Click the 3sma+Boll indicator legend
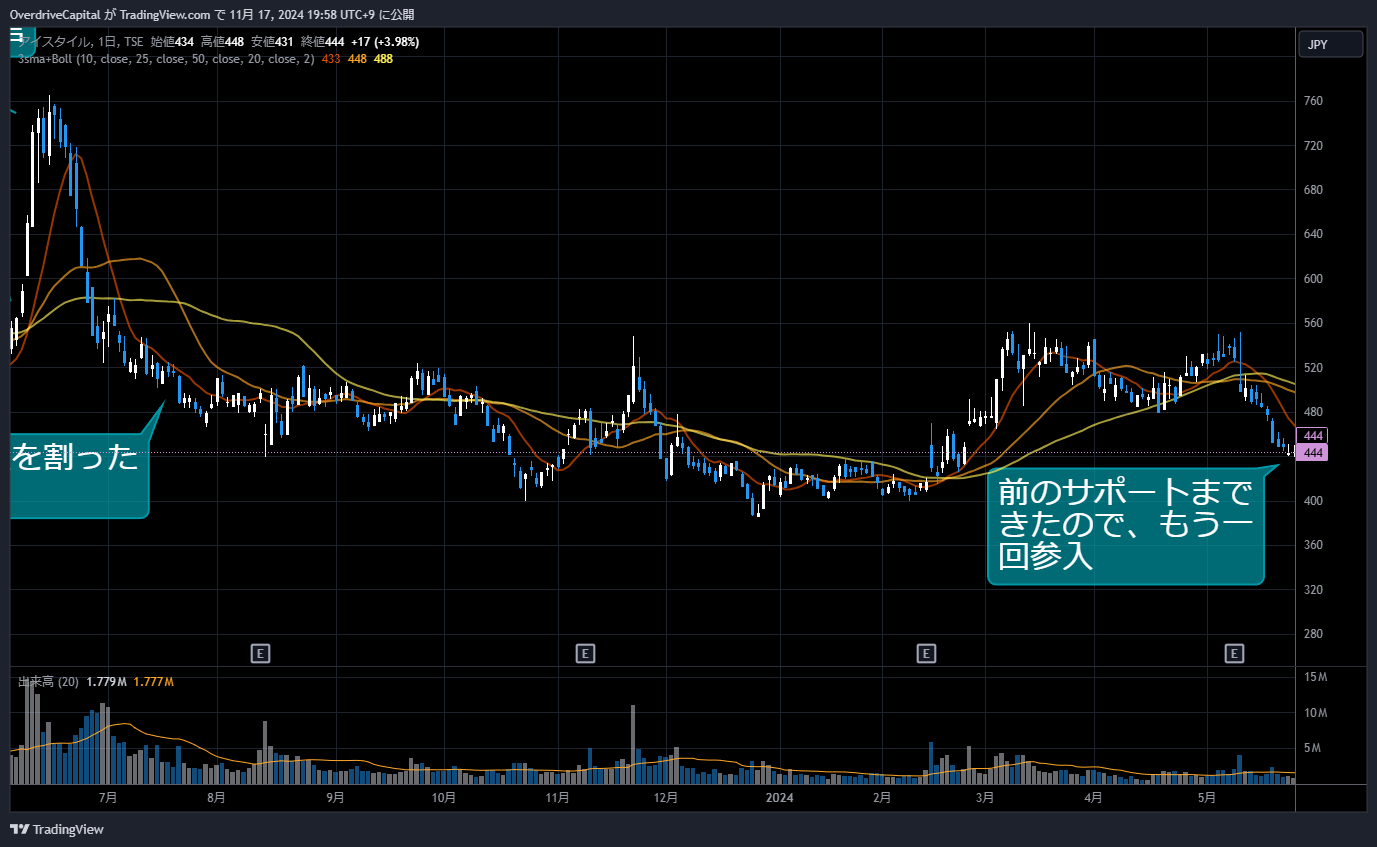This screenshot has width=1377, height=847. point(165,59)
